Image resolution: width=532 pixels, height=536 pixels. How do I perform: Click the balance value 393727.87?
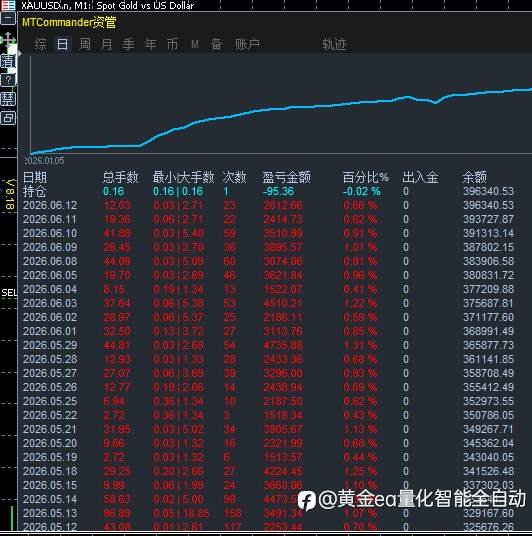(489, 219)
